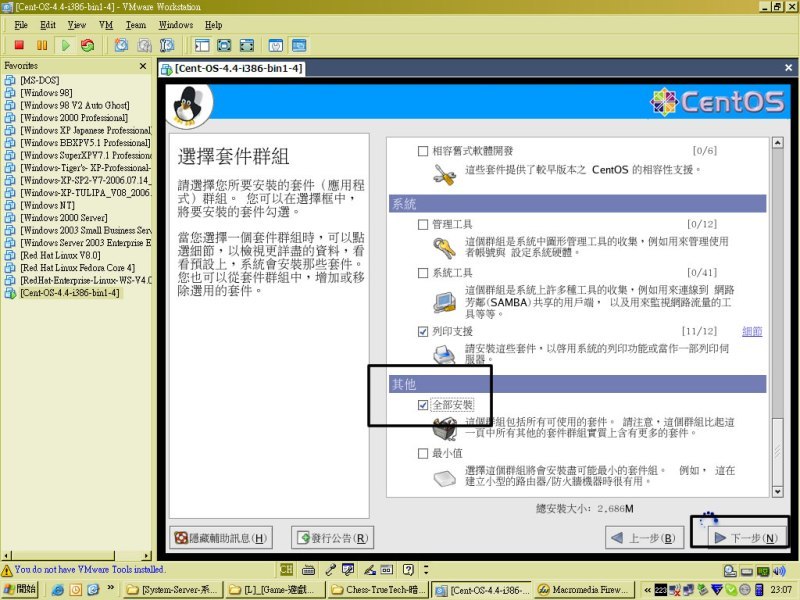Click the Console view toolbar icon
Screen dimensions: 800x600
tap(299, 45)
